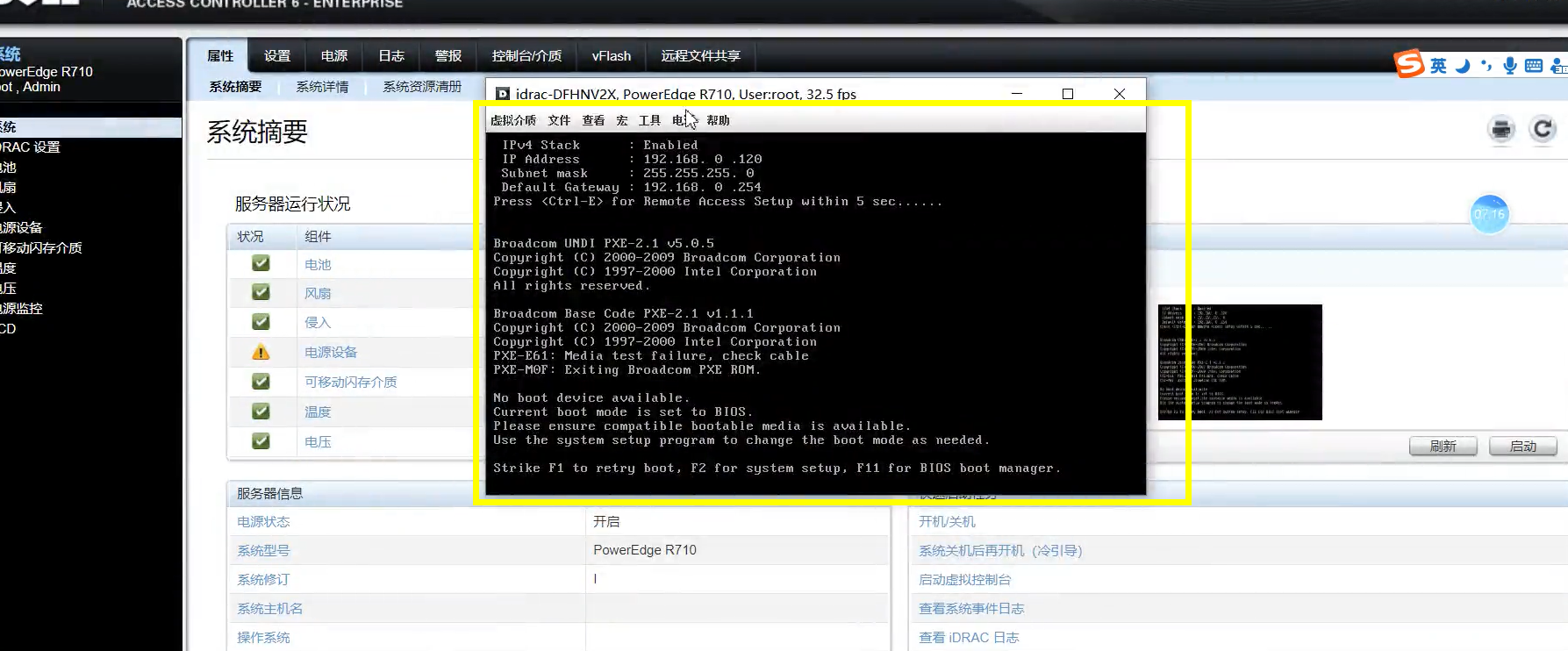The image size is (1568, 651).
Task: Click the print page icon
Action: click(1501, 130)
